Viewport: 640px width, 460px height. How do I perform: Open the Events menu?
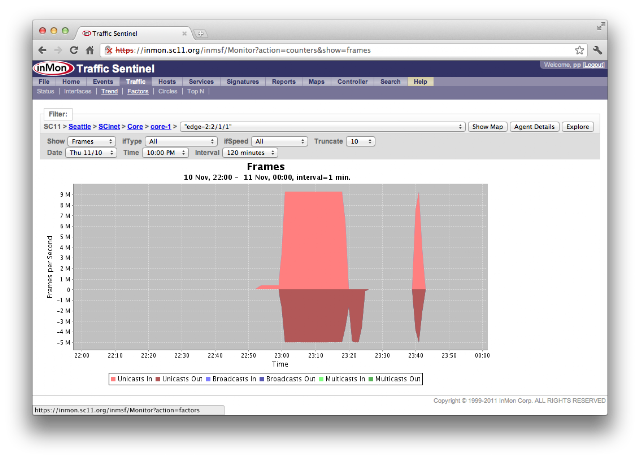tap(103, 82)
